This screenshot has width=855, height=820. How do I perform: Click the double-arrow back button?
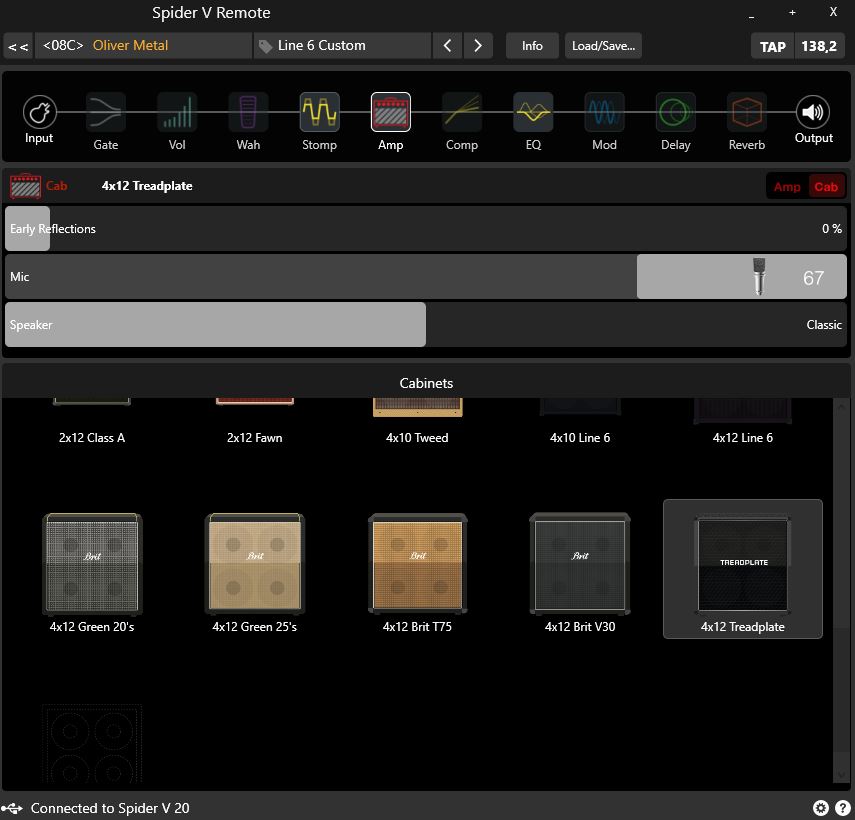tap(18, 46)
